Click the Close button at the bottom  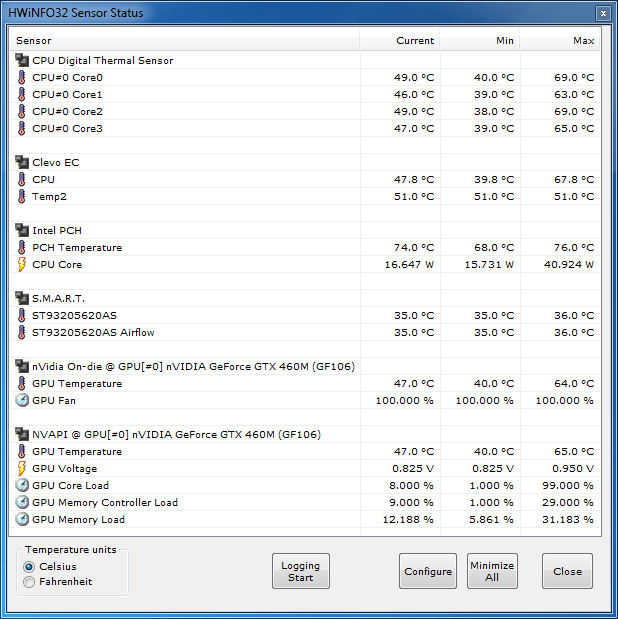(x=567, y=571)
